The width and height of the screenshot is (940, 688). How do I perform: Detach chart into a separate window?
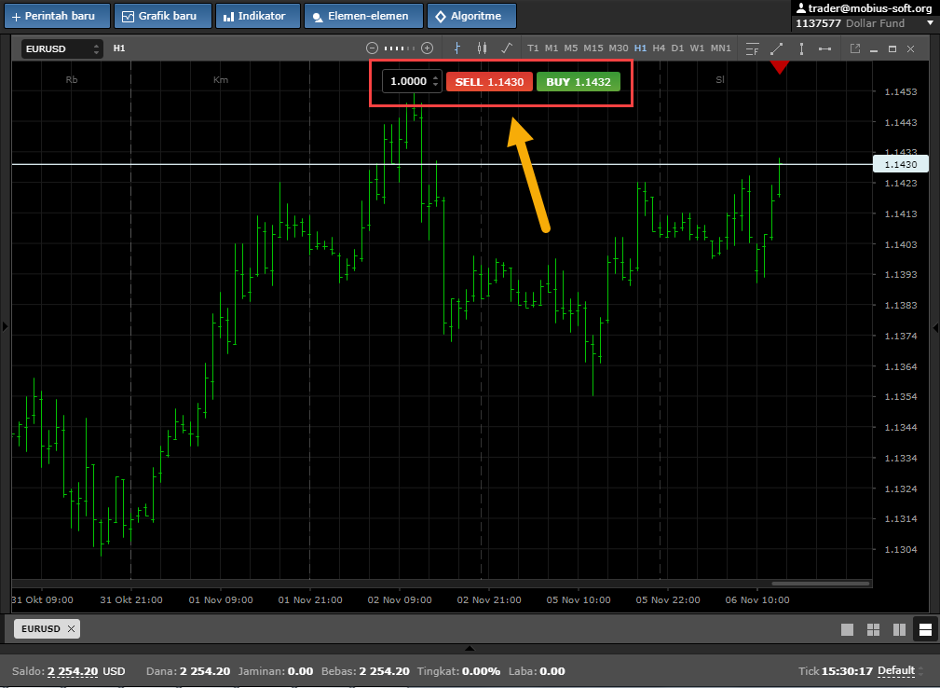(855, 49)
